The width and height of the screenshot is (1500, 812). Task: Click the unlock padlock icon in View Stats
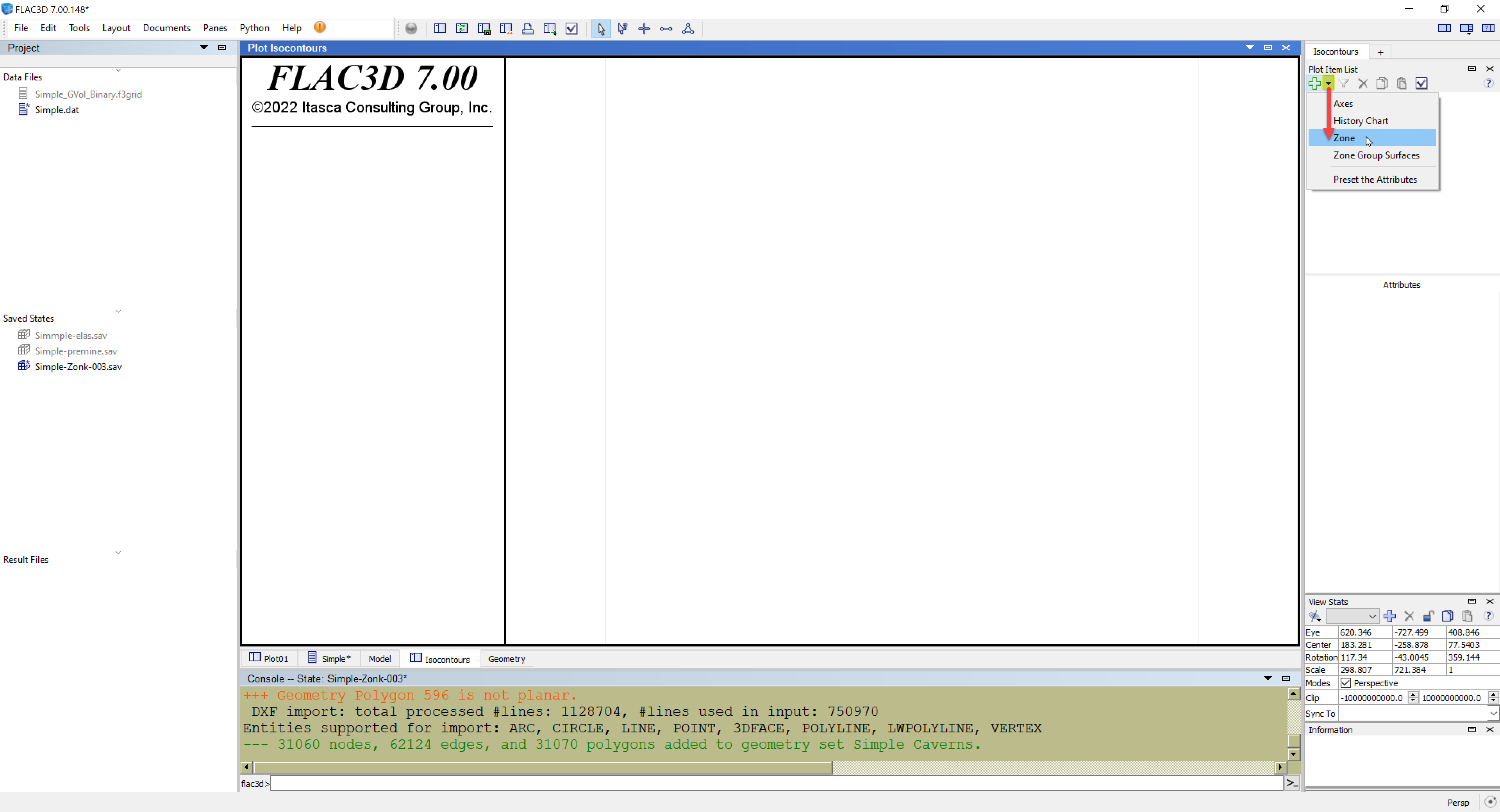point(1429,616)
